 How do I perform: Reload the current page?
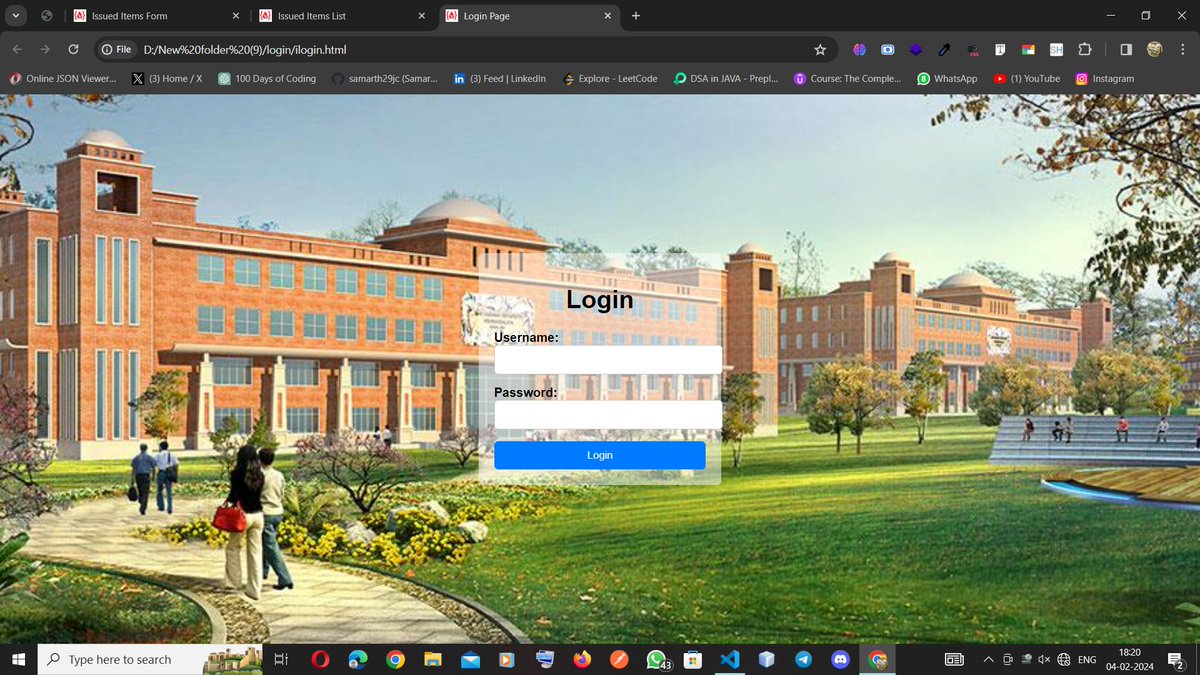click(73, 49)
